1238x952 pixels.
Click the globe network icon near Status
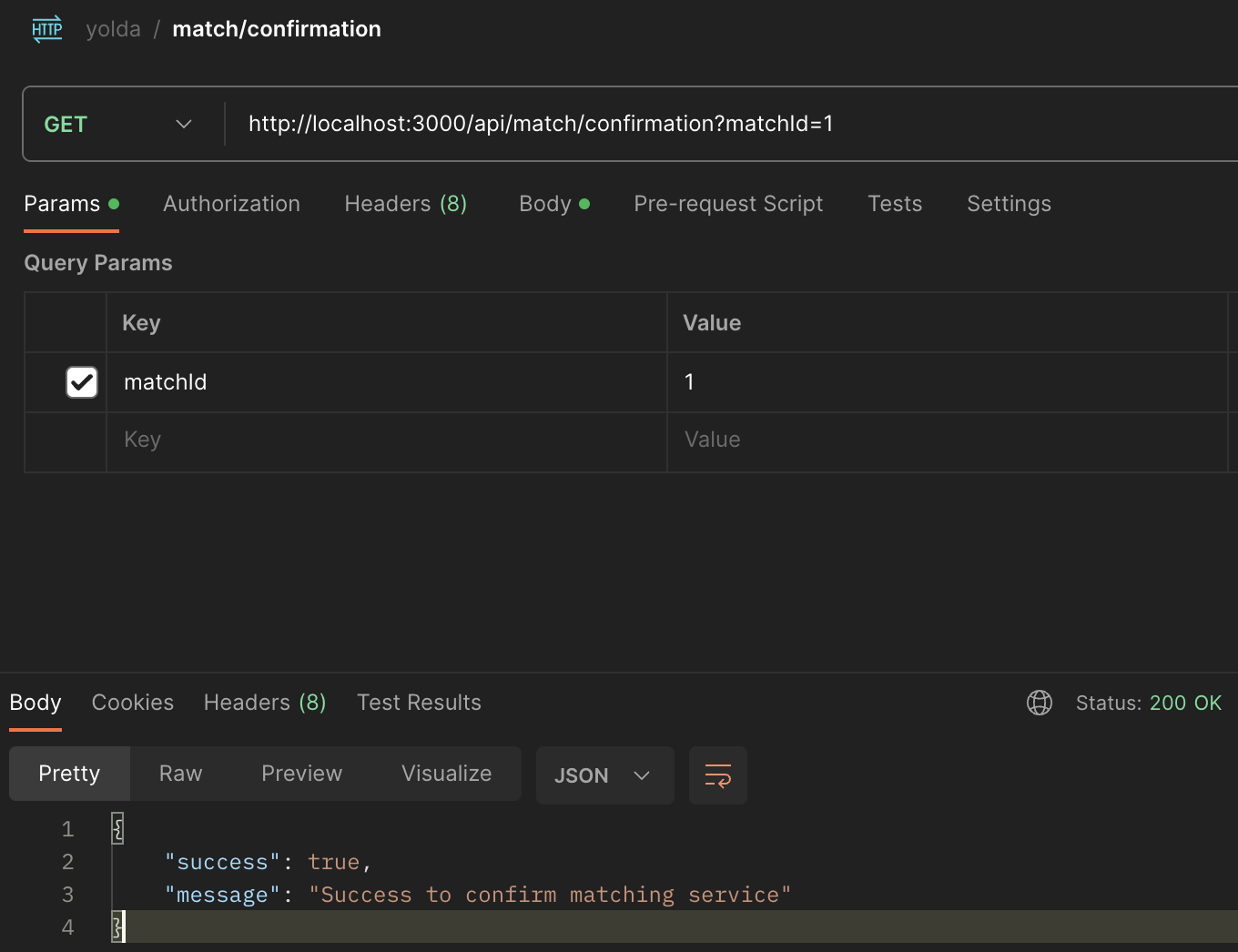pyautogui.click(x=1040, y=703)
